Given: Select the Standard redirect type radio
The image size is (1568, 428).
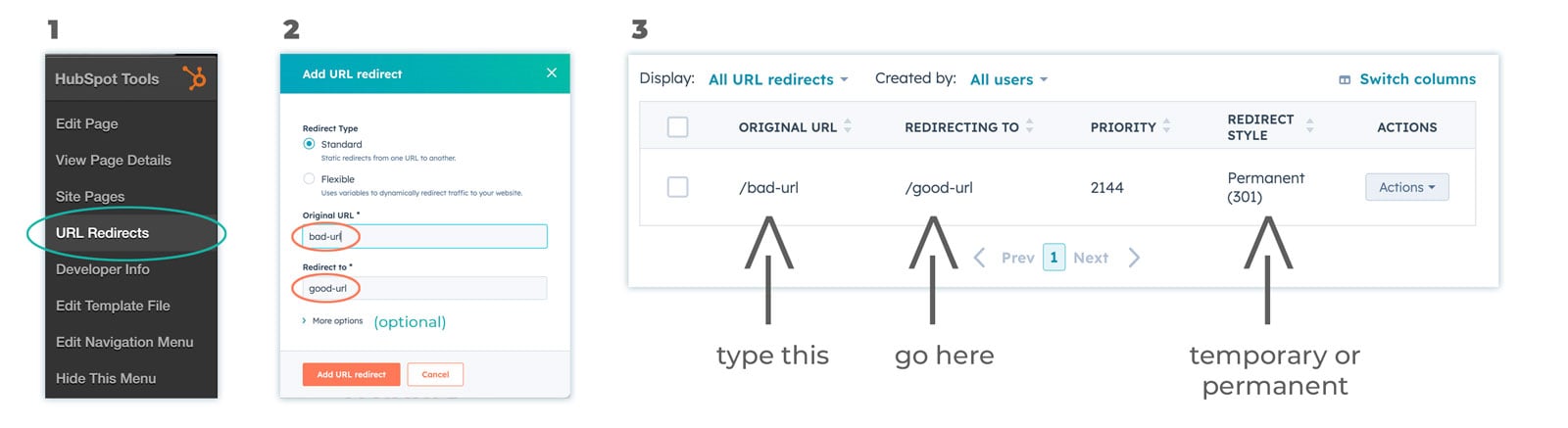Looking at the screenshot, I should click(310, 144).
